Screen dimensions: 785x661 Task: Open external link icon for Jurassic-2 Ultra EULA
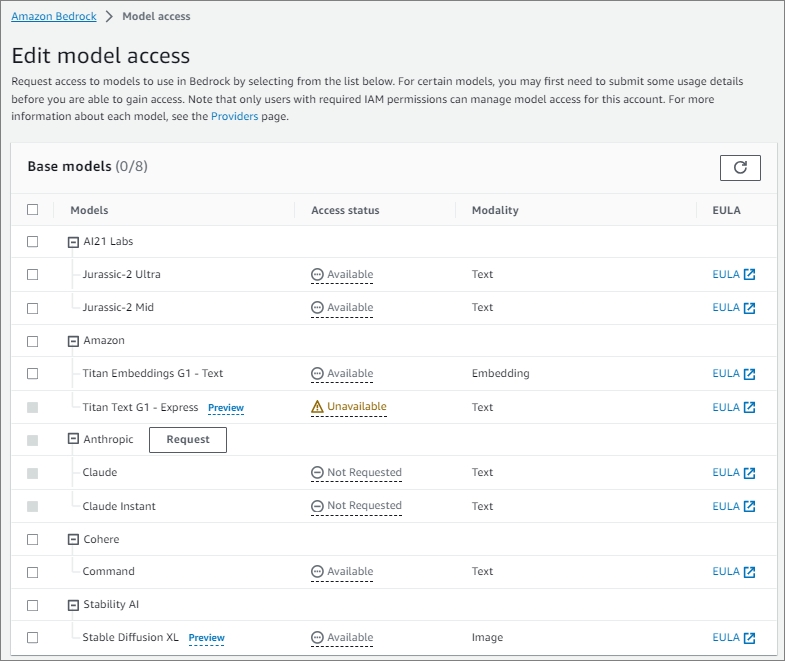pos(749,275)
